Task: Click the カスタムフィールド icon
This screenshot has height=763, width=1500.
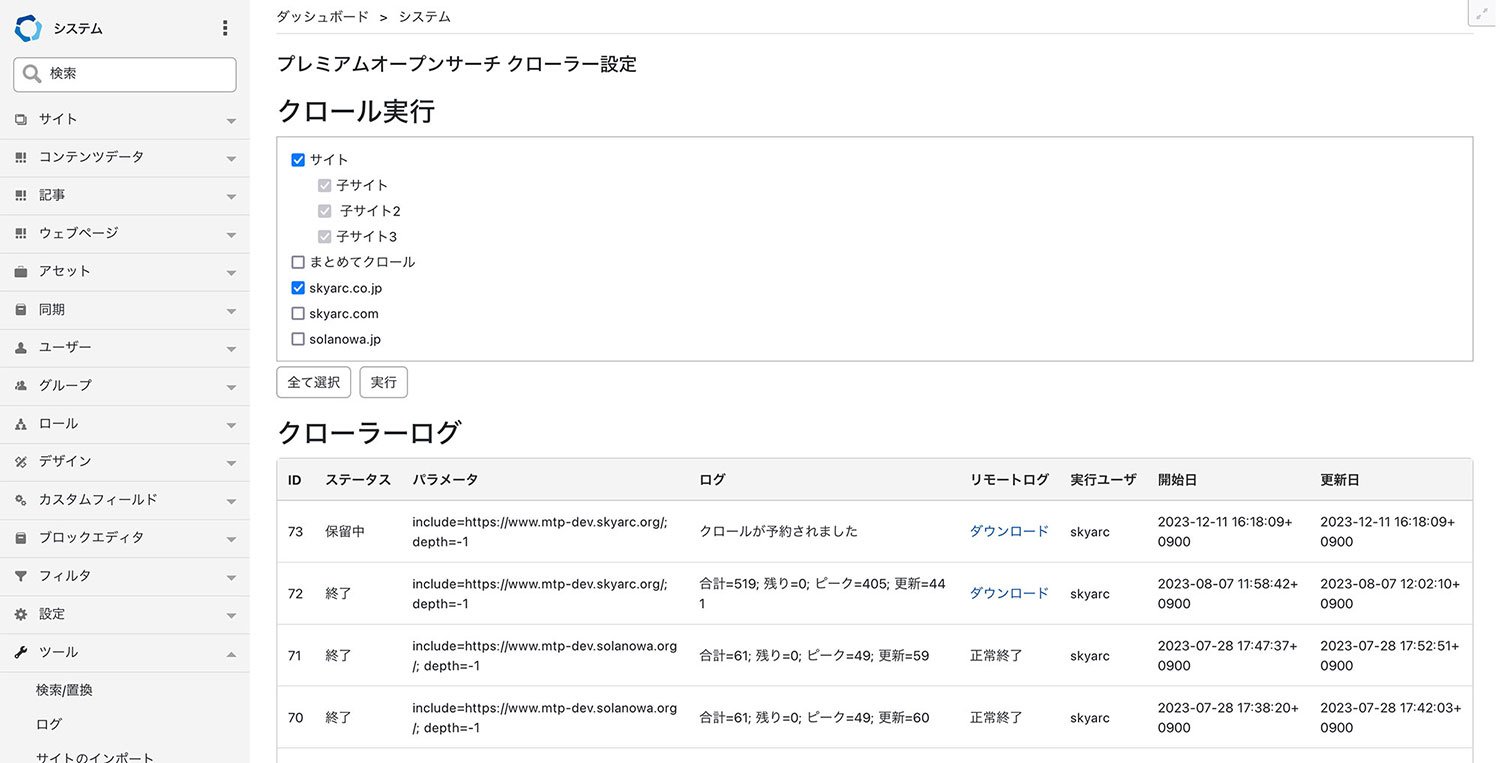Action: tap(21, 500)
